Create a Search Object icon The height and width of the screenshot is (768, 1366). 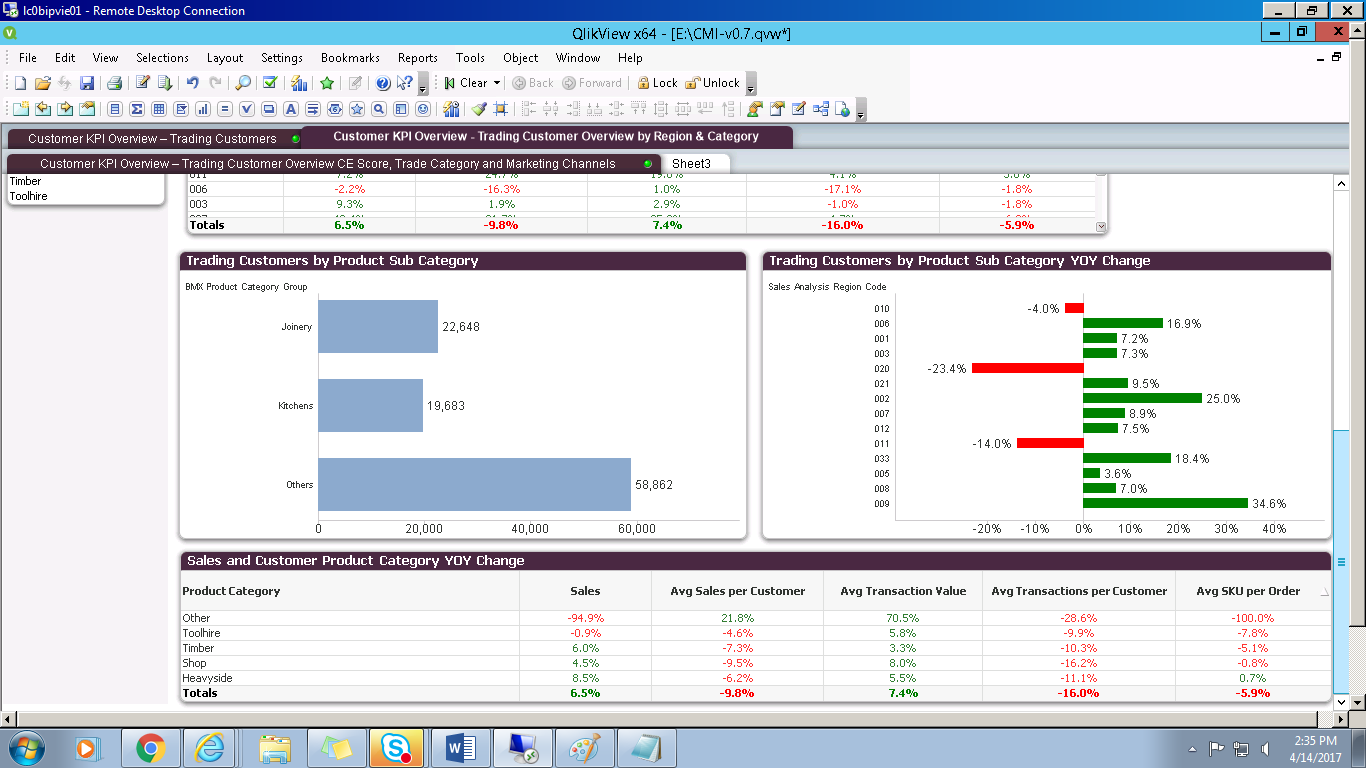click(379, 109)
